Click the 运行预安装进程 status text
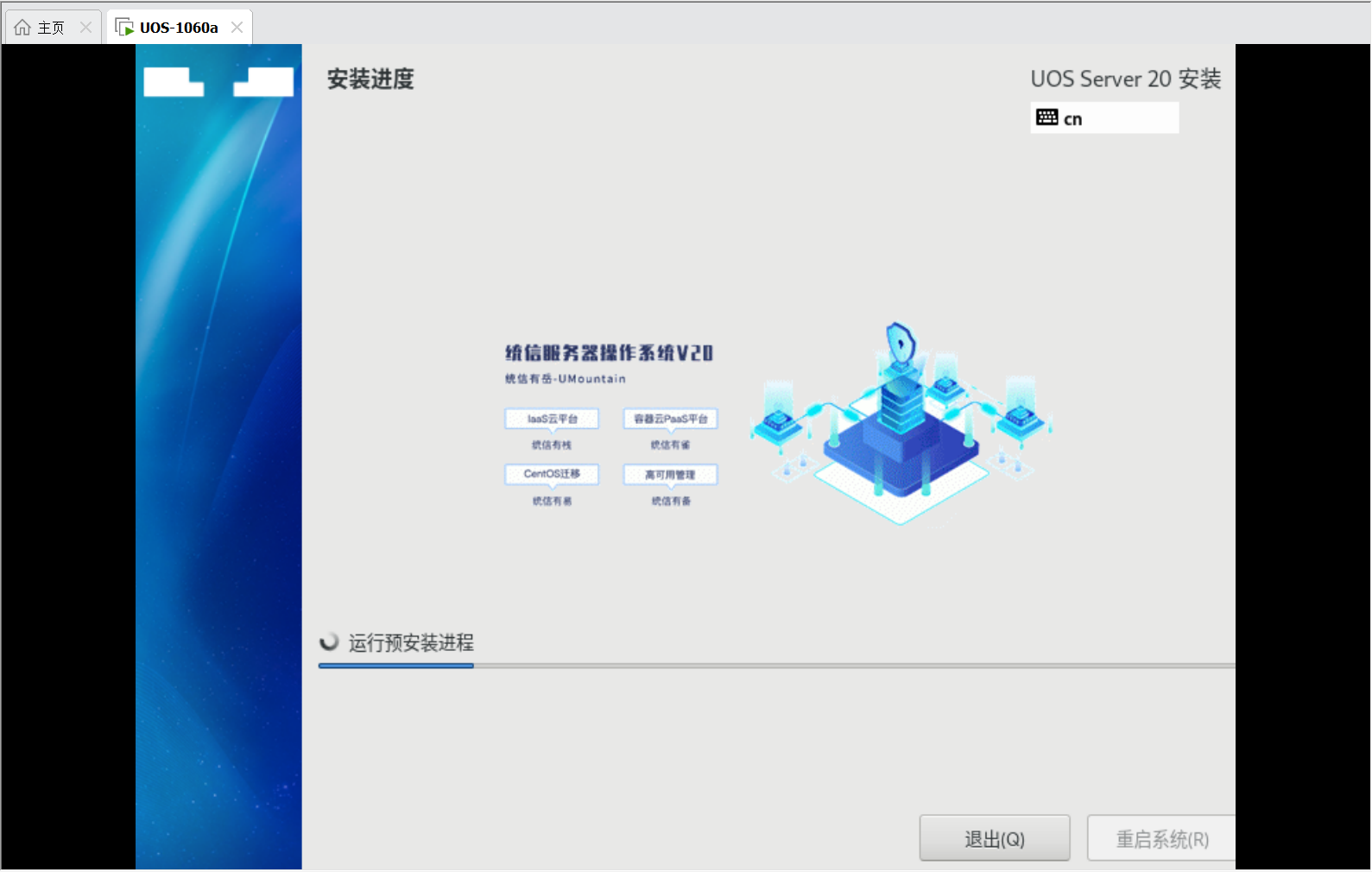Image resolution: width=1372 pixels, height=872 pixels. [411, 642]
